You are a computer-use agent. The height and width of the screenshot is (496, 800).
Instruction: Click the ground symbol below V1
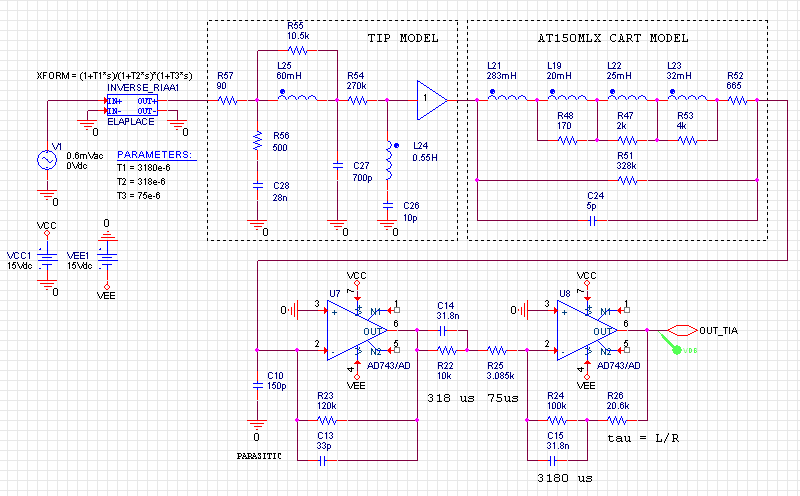point(47,195)
